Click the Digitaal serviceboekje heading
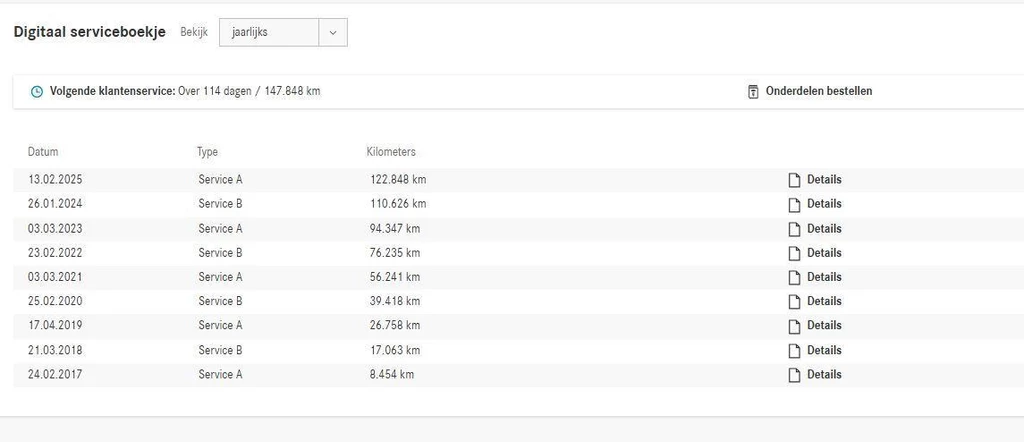The image size is (1024, 442). [x=89, y=31]
